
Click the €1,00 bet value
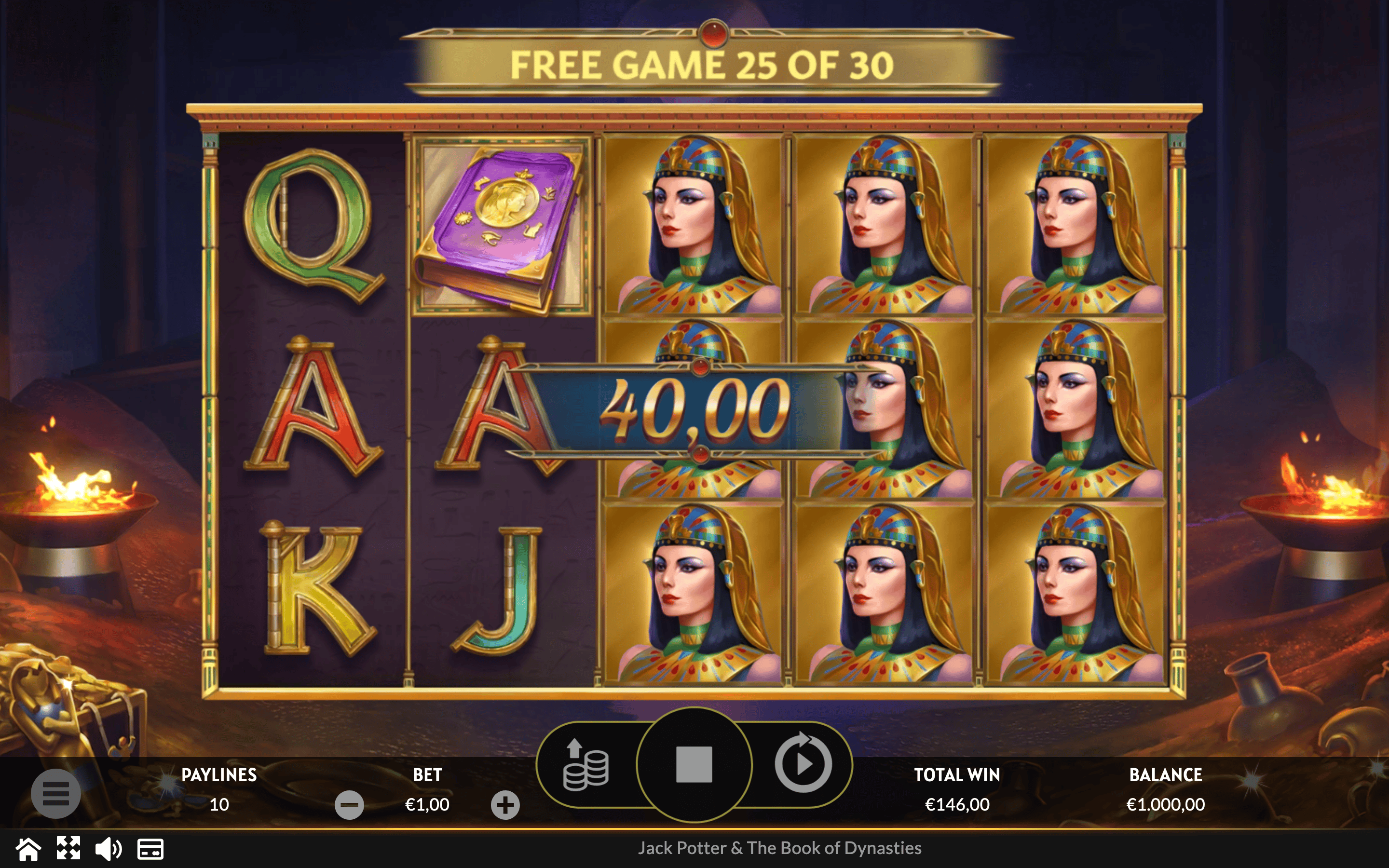[427, 805]
